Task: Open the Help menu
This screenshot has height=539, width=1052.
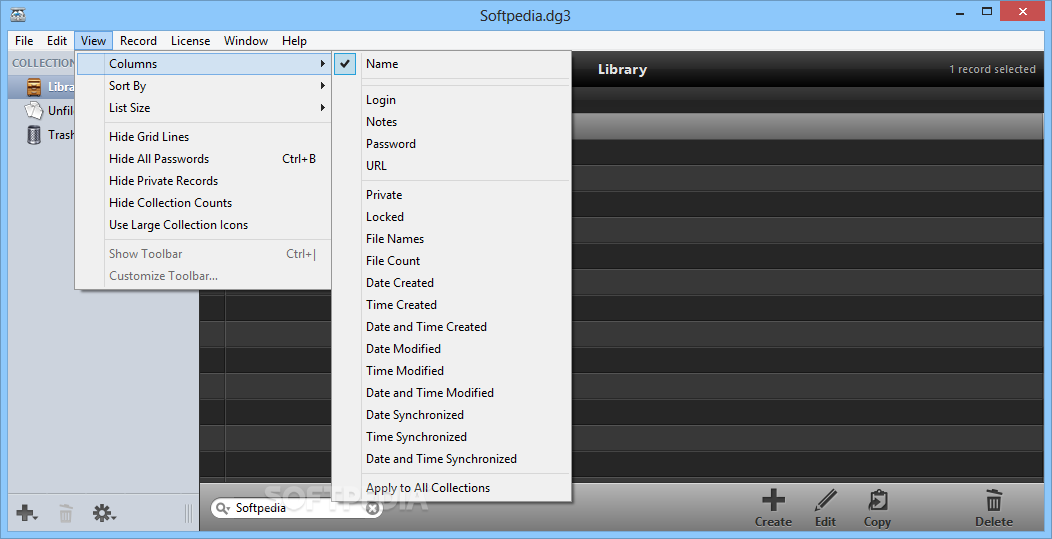Action: pyautogui.click(x=294, y=41)
